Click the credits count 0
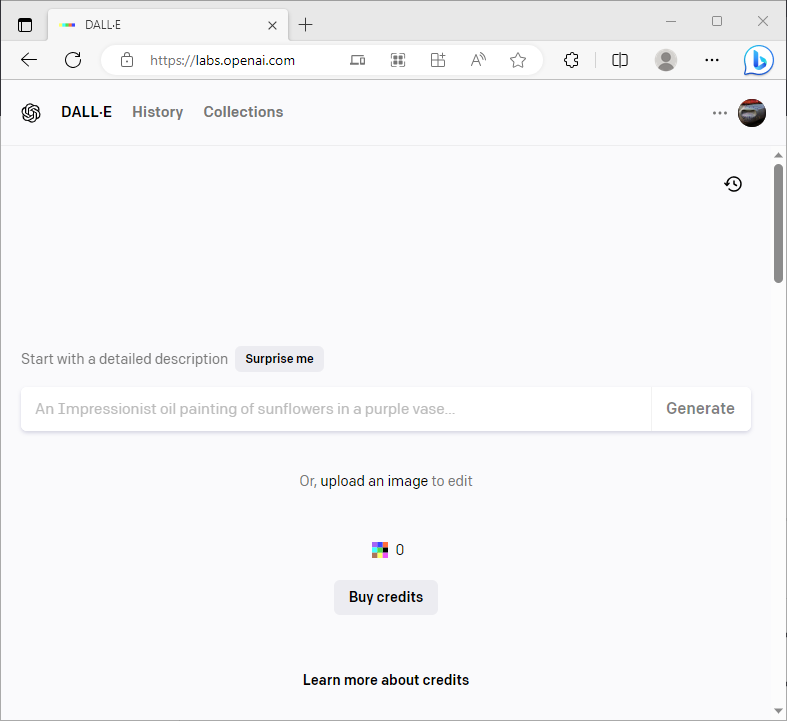This screenshot has height=721, width=787. coord(400,550)
